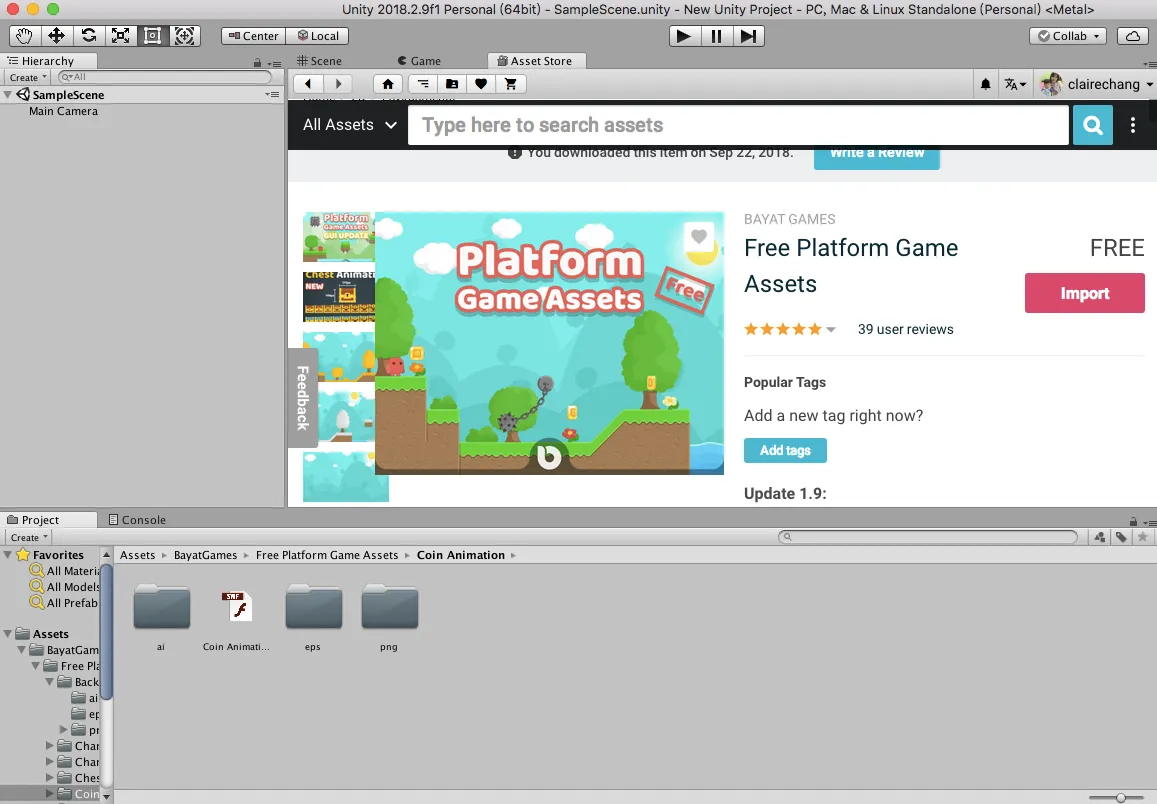
Task: Open the Cloud services button
Action: pyautogui.click(x=1133, y=35)
